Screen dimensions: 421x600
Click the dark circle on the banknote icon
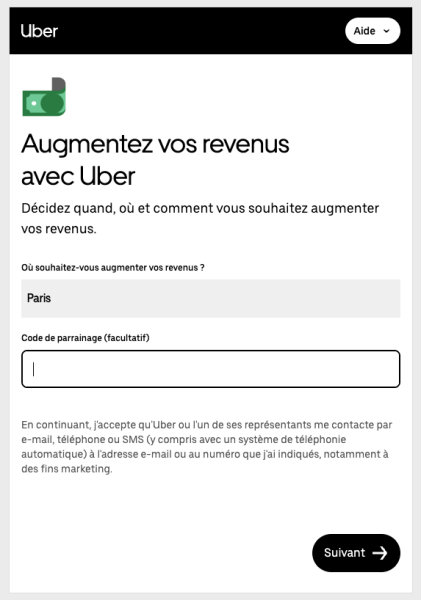tap(52, 103)
